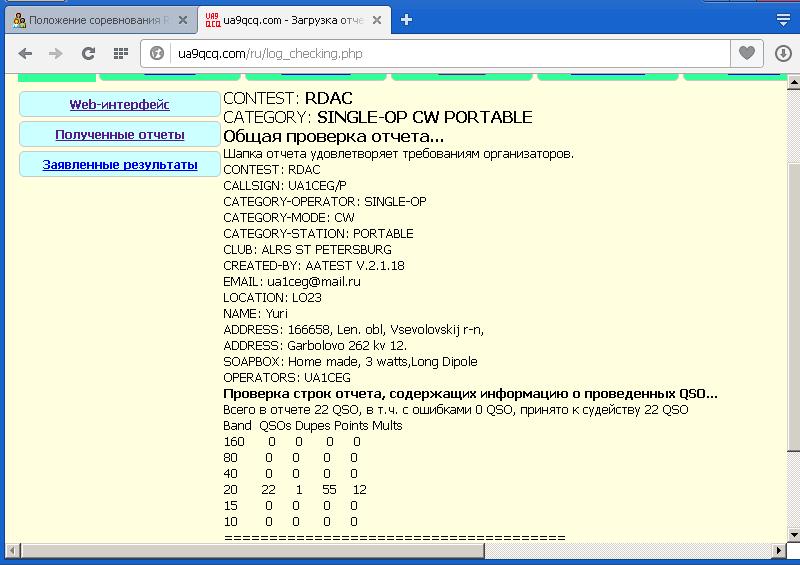Click the 20 band table row

(x=295, y=490)
